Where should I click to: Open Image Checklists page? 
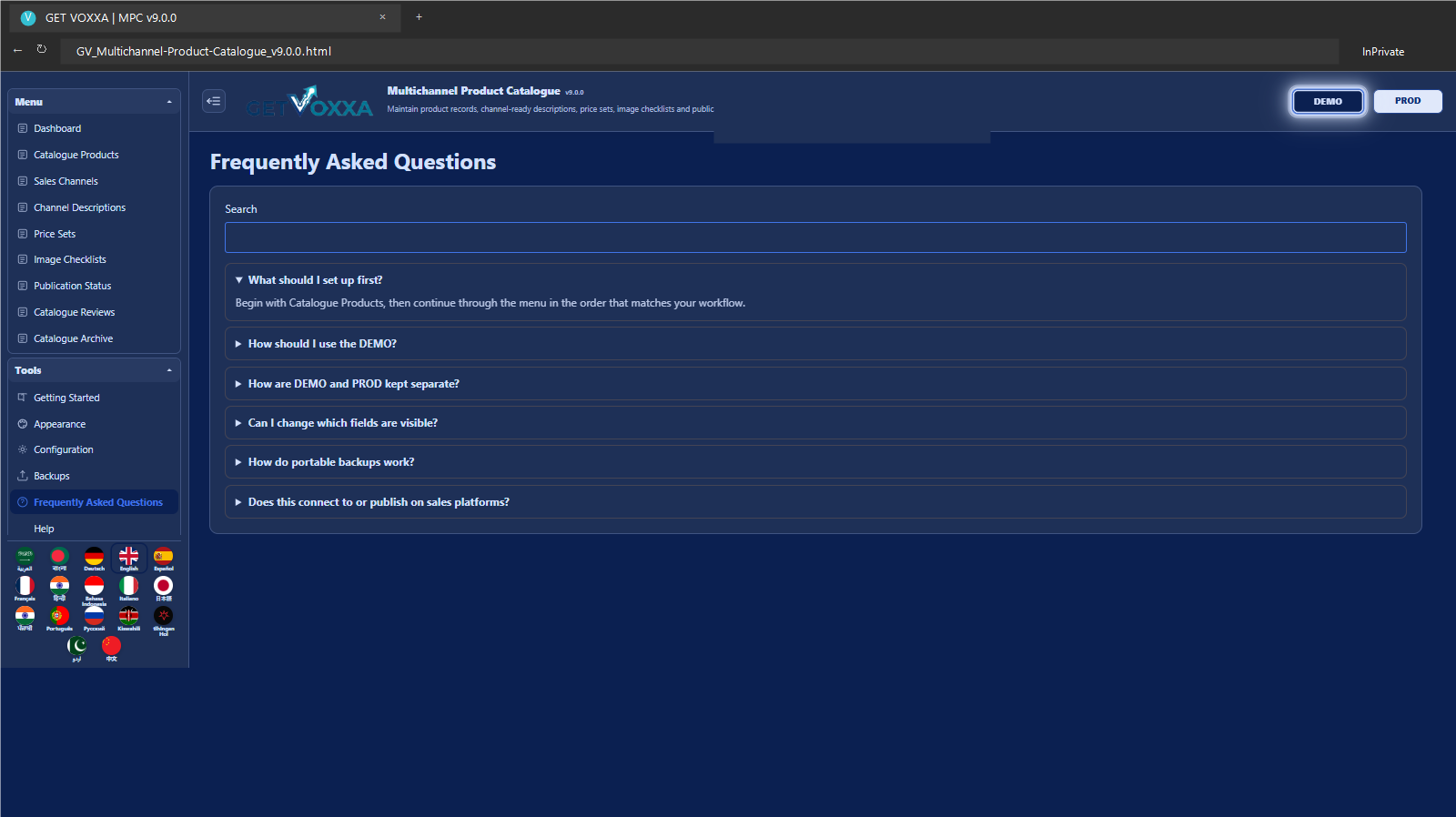94,259
